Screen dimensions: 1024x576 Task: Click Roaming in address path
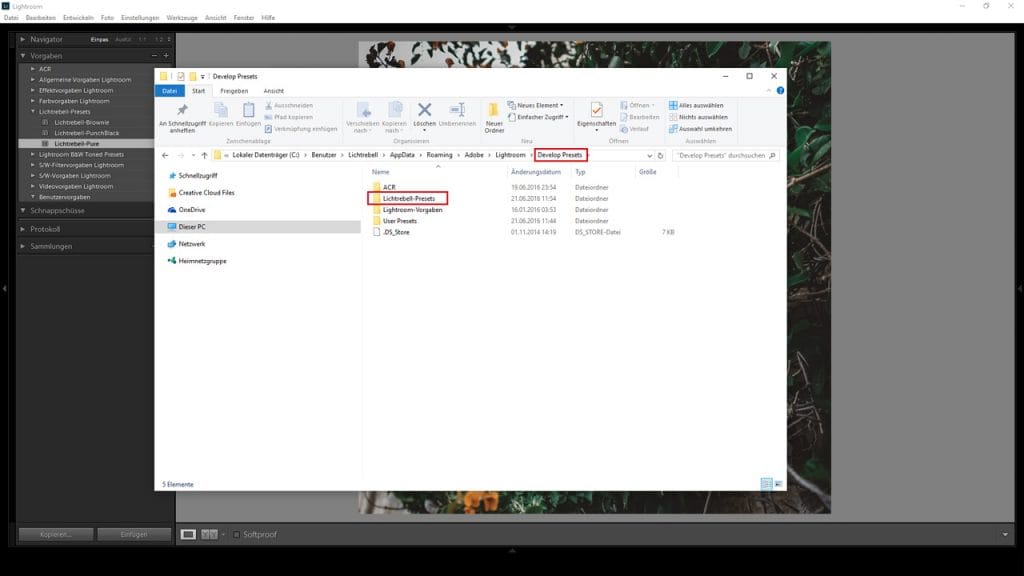[440, 155]
